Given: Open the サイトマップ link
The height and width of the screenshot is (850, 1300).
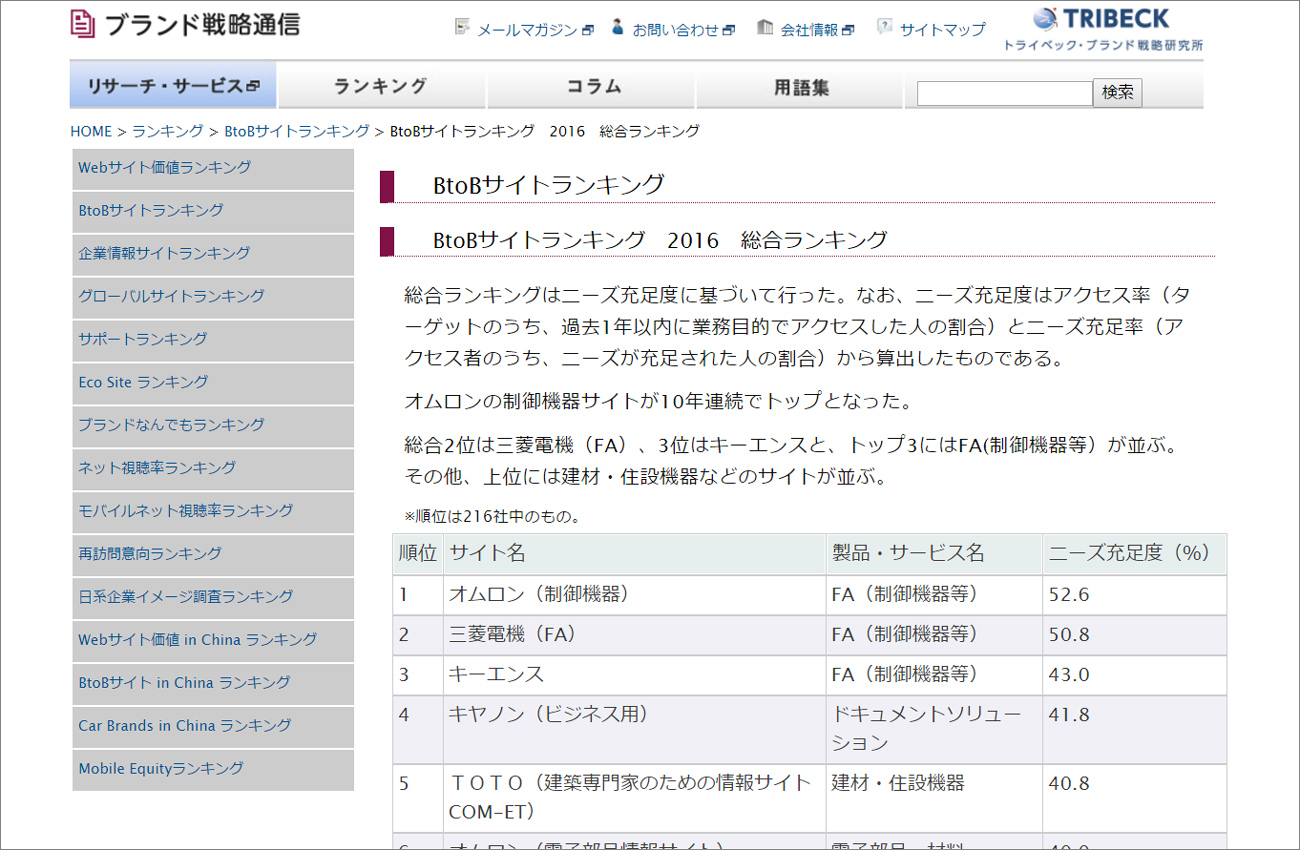Looking at the screenshot, I should pyautogui.click(x=942, y=30).
